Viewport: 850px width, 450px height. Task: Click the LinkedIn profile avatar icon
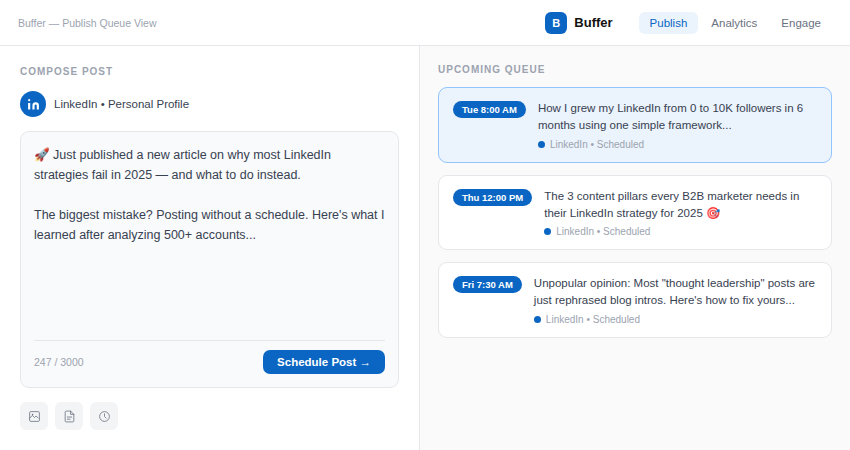click(x=33, y=104)
